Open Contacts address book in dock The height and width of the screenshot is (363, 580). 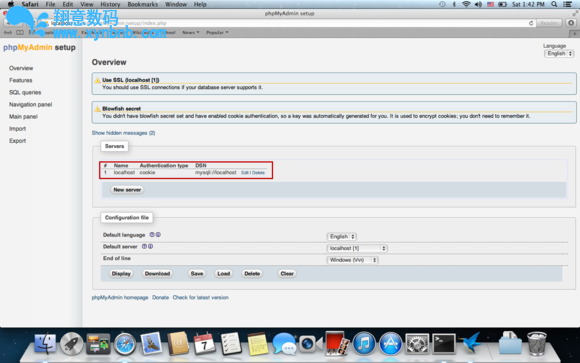pos(178,343)
